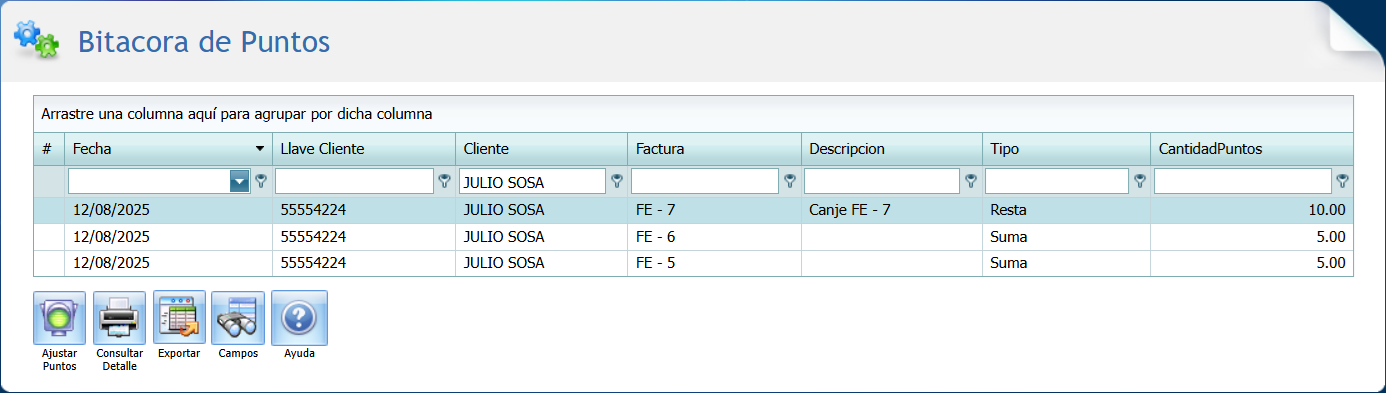The image size is (1386, 393).
Task: Open the Campos binoculars icon
Action: pyautogui.click(x=238, y=318)
